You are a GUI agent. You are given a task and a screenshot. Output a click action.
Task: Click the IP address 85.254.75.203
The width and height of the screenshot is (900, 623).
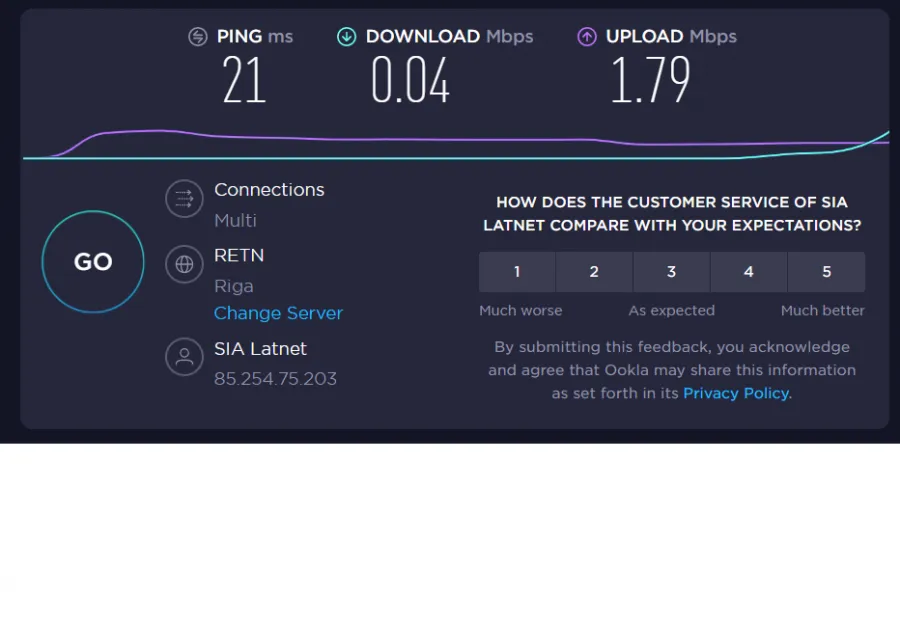(x=276, y=379)
